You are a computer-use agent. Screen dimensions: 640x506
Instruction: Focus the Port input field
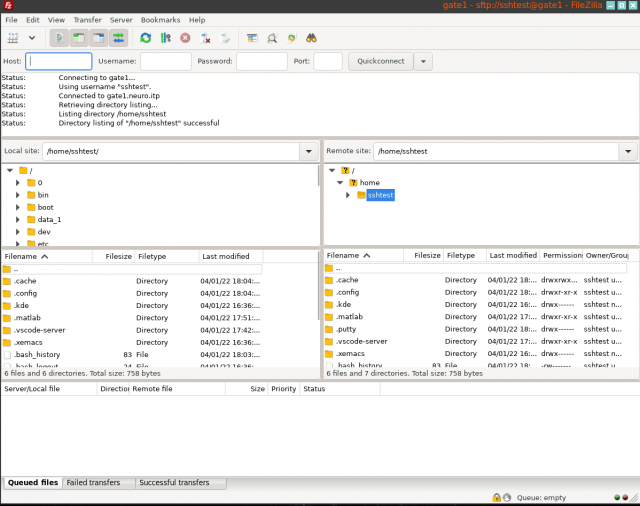point(328,61)
